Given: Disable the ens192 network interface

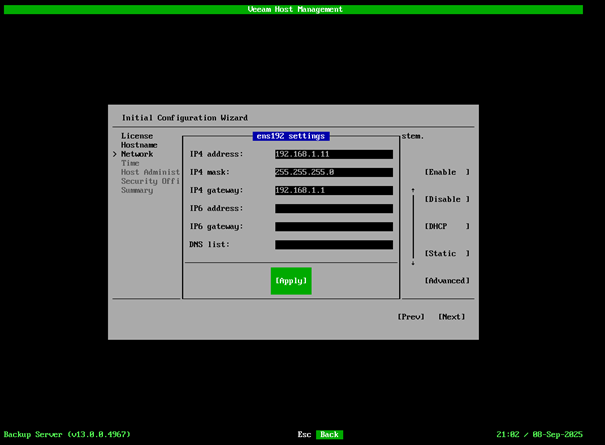Looking at the screenshot, I should [x=446, y=199].
